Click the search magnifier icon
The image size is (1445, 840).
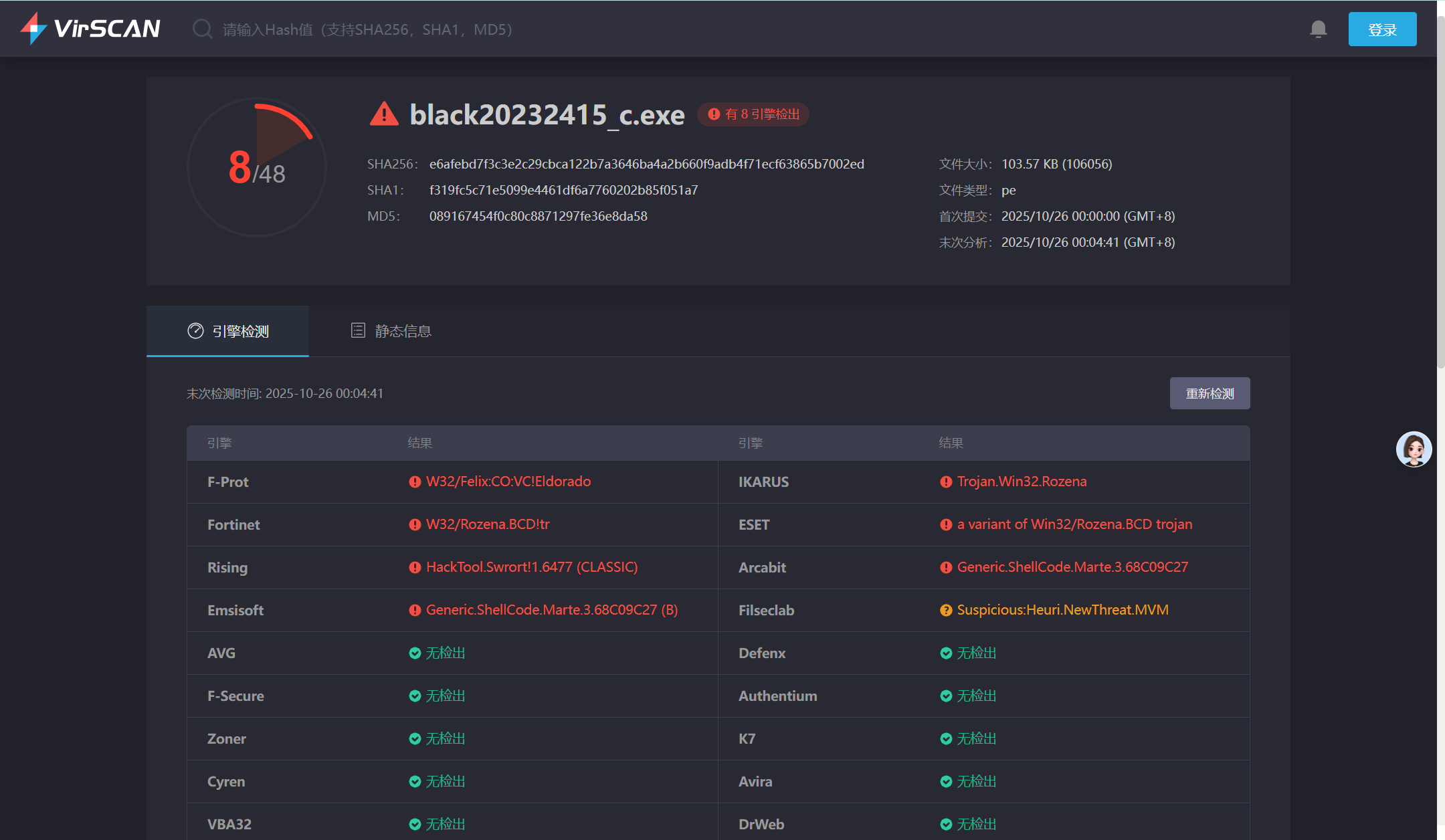(x=201, y=29)
